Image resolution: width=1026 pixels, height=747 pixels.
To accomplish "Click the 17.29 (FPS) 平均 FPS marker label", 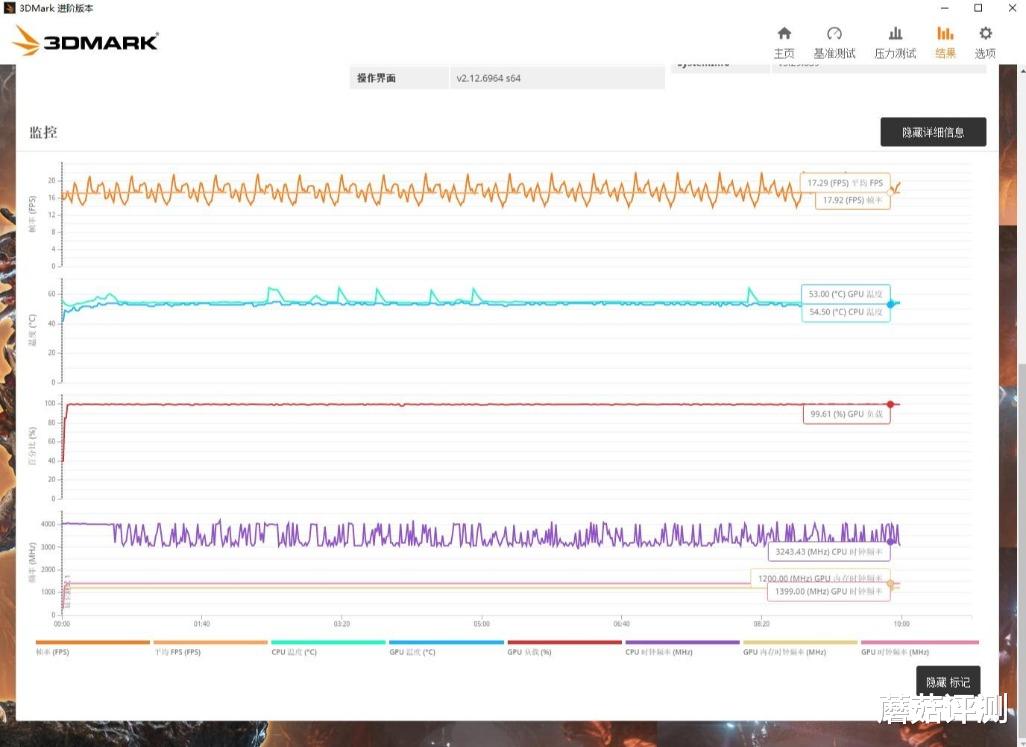I will tap(845, 183).
